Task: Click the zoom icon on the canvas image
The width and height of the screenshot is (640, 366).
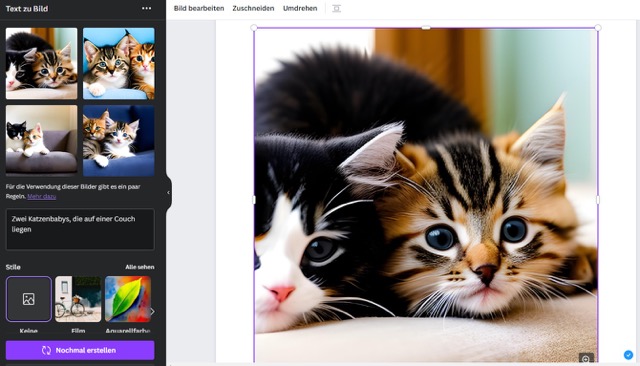Action: click(x=586, y=359)
